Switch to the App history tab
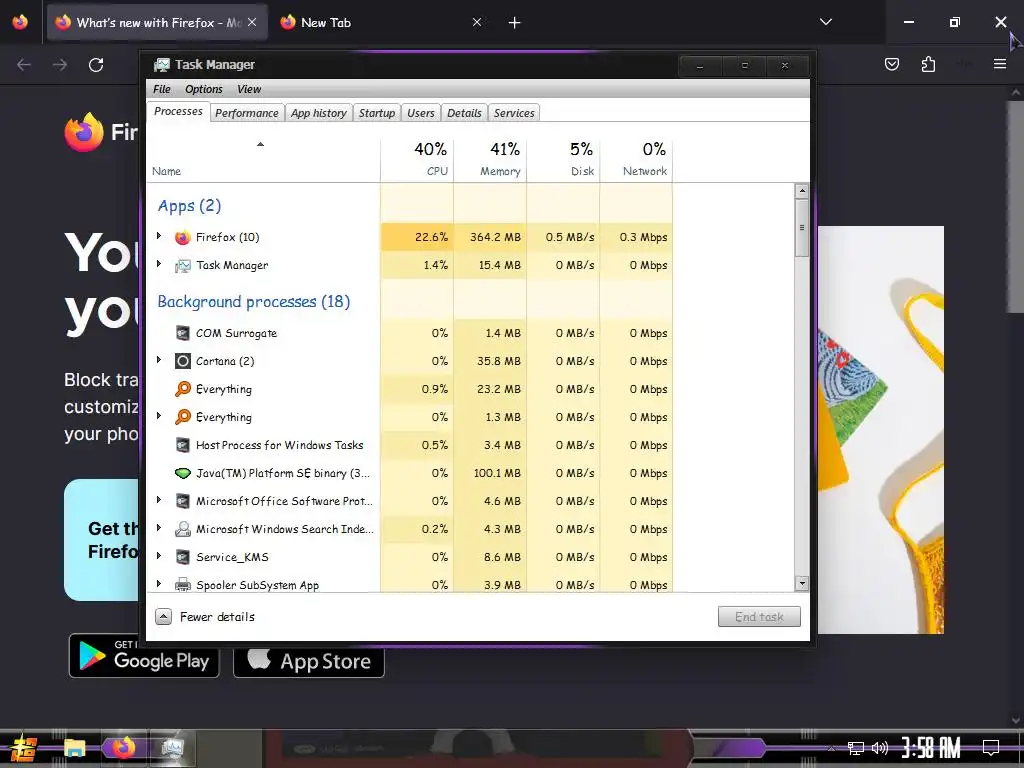The height and width of the screenshot is (768, 1024). click(x=319, y=113)
